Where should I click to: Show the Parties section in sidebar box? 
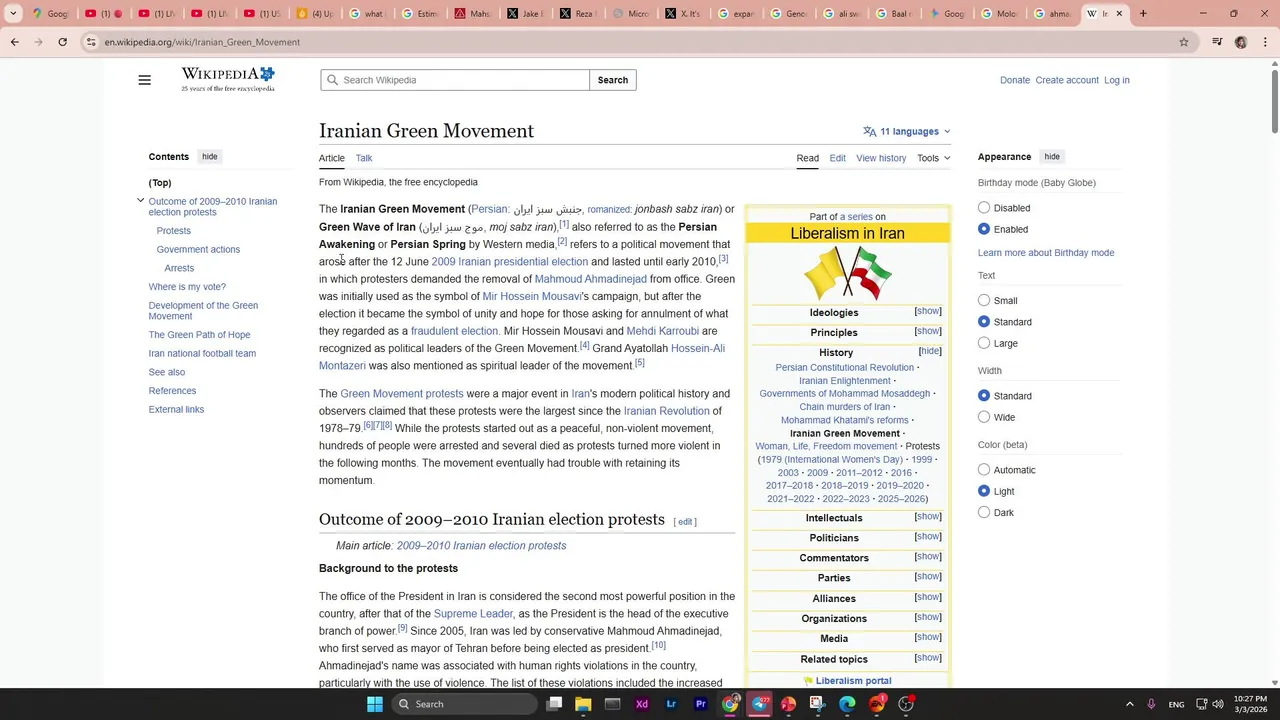pos(928,576)
